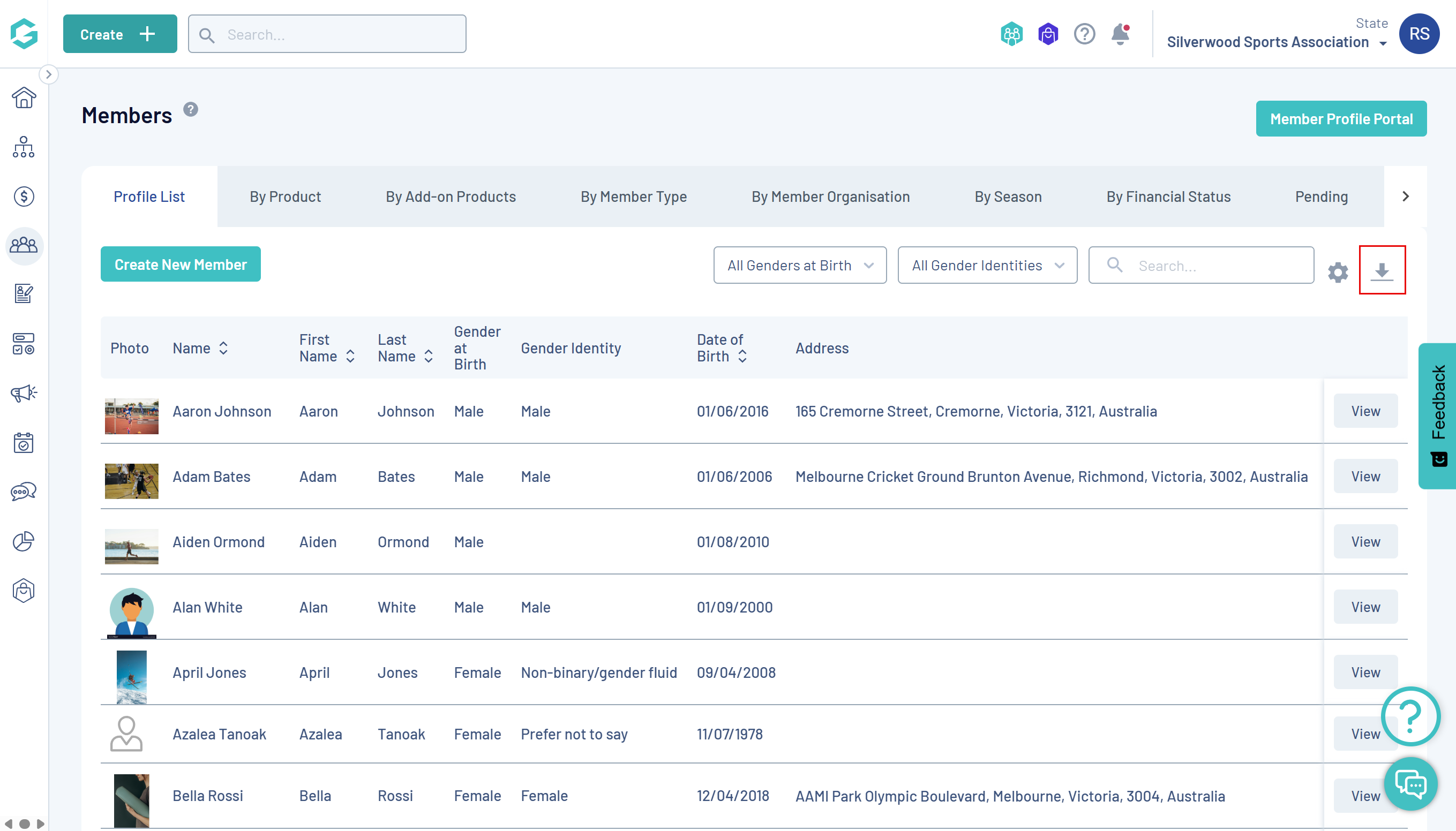Viewport: 1456px width, 831px height.
Task: Click the Home sidebar icon
Action: 24,97
